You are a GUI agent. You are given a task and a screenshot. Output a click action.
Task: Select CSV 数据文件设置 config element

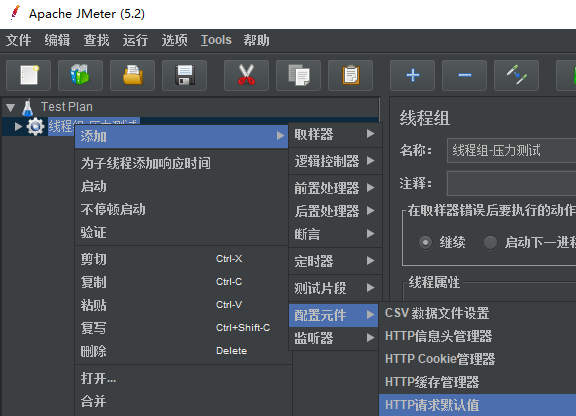pyautogui.click(x=478, y=313)
